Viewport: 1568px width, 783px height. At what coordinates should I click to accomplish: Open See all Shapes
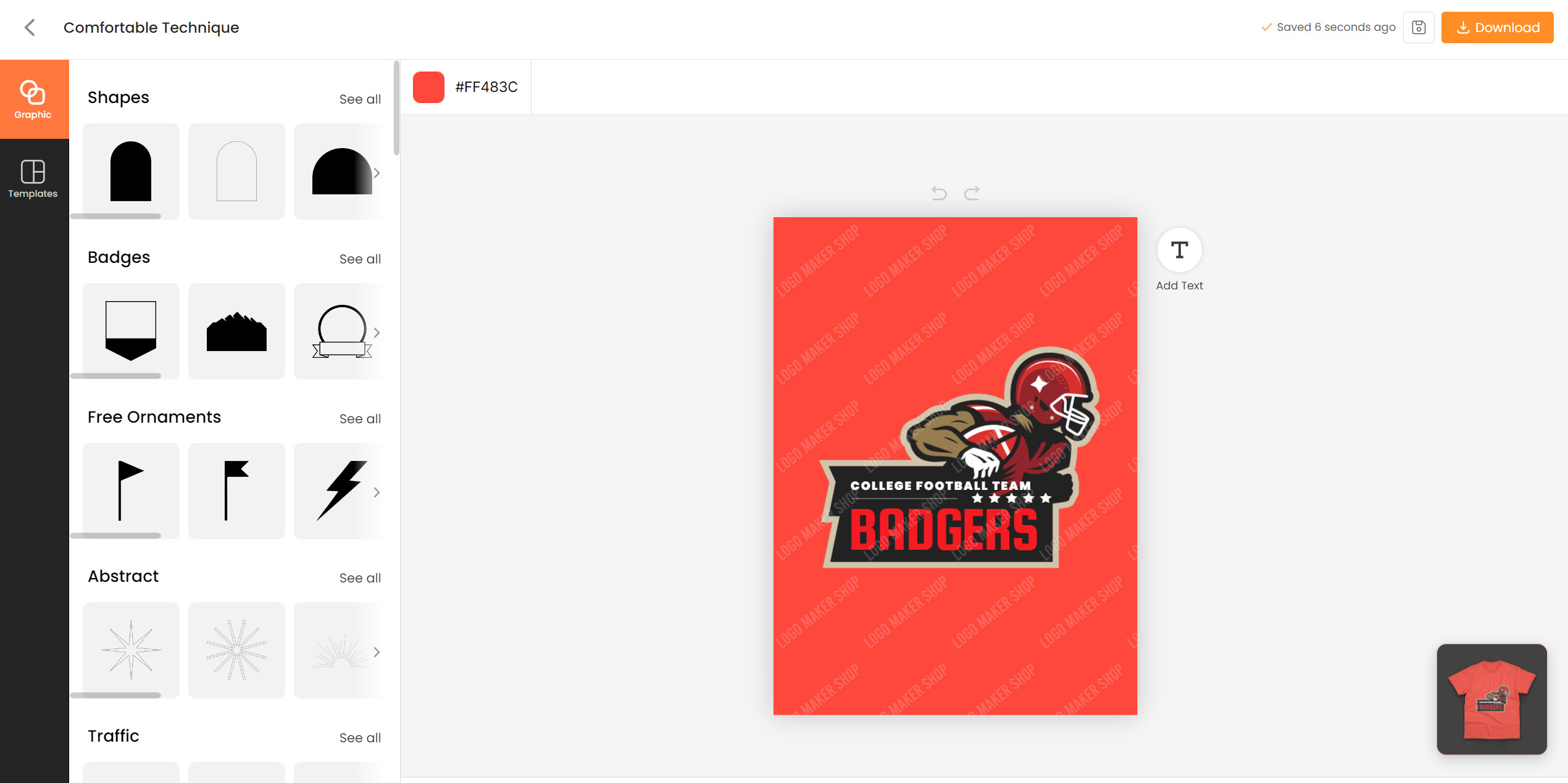click(x=359, y=99)
